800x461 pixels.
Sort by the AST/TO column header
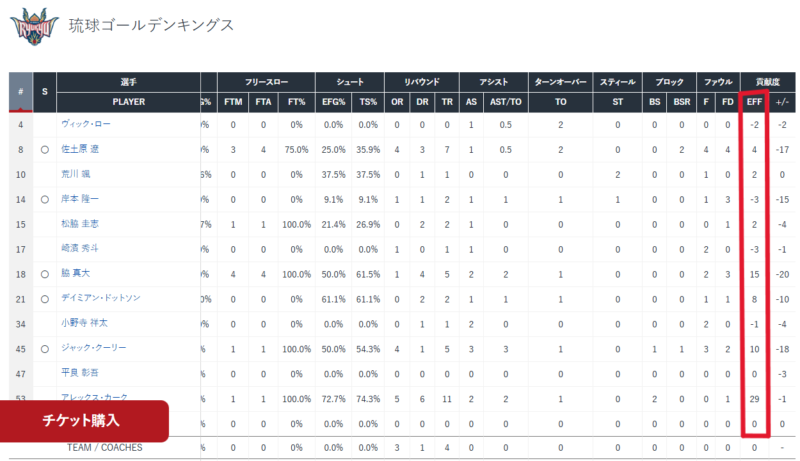505,102
